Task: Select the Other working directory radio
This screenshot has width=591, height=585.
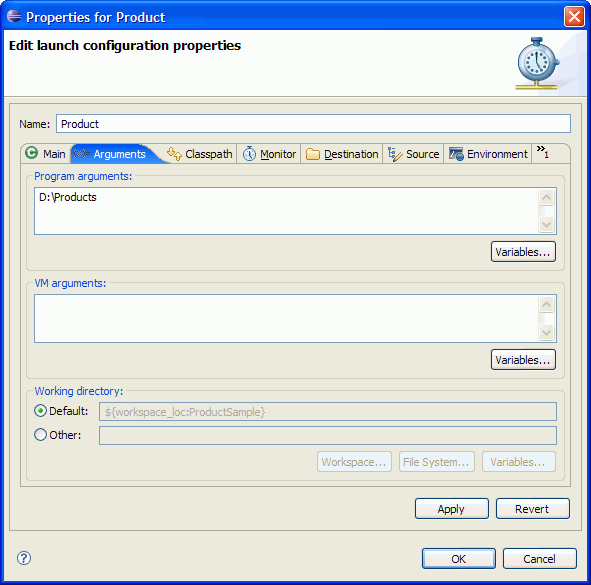Action: (x=40, y=435)
